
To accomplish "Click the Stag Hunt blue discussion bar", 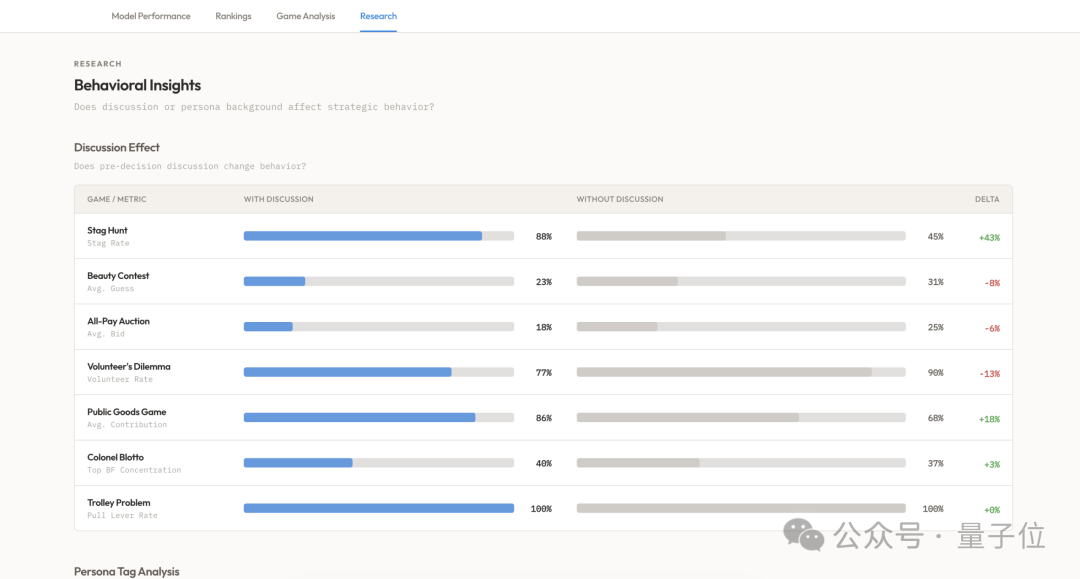I will click(x=363, y=236).
